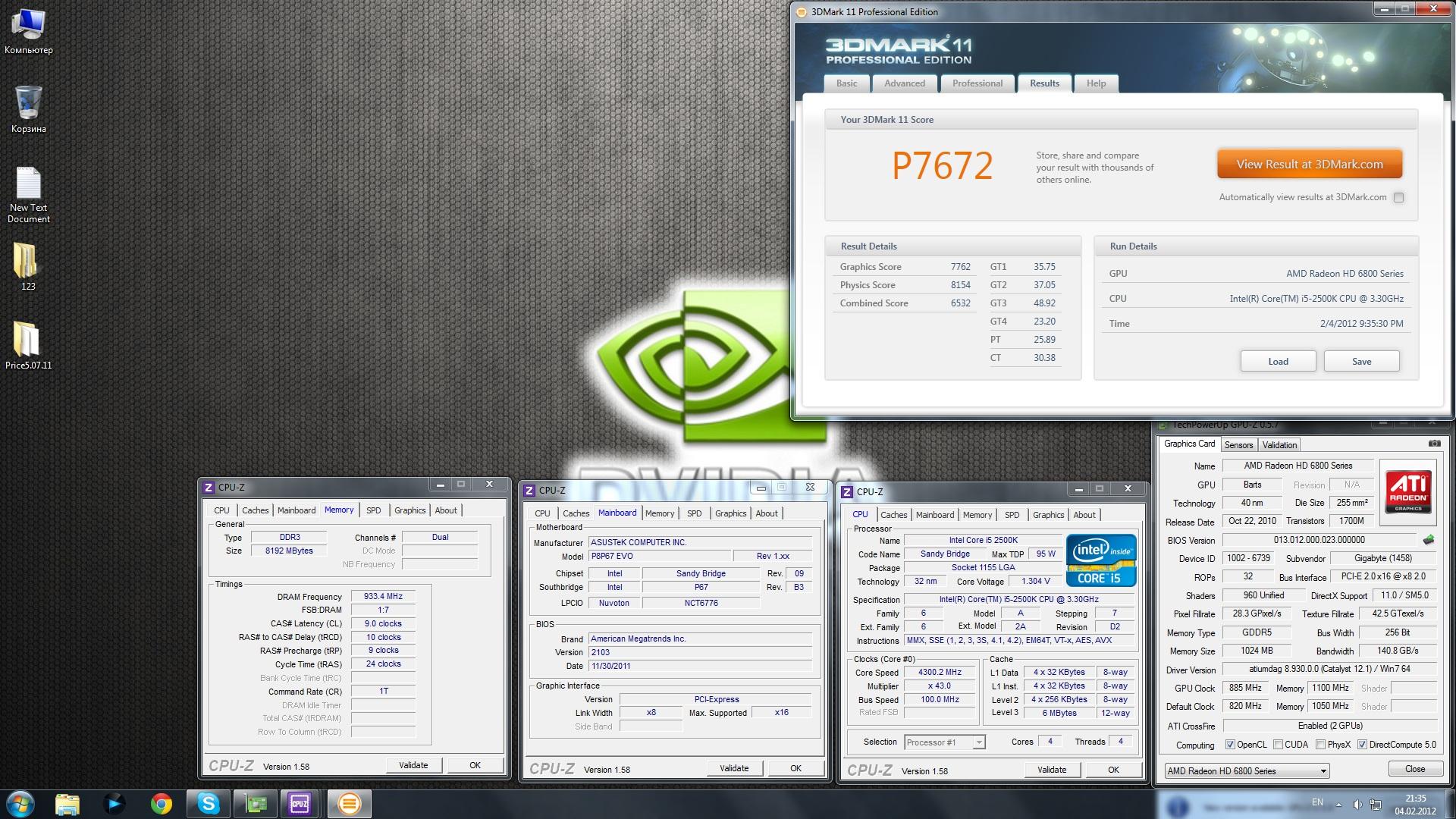
Task: Click the Load button in Run Details
Action: 1278,362
